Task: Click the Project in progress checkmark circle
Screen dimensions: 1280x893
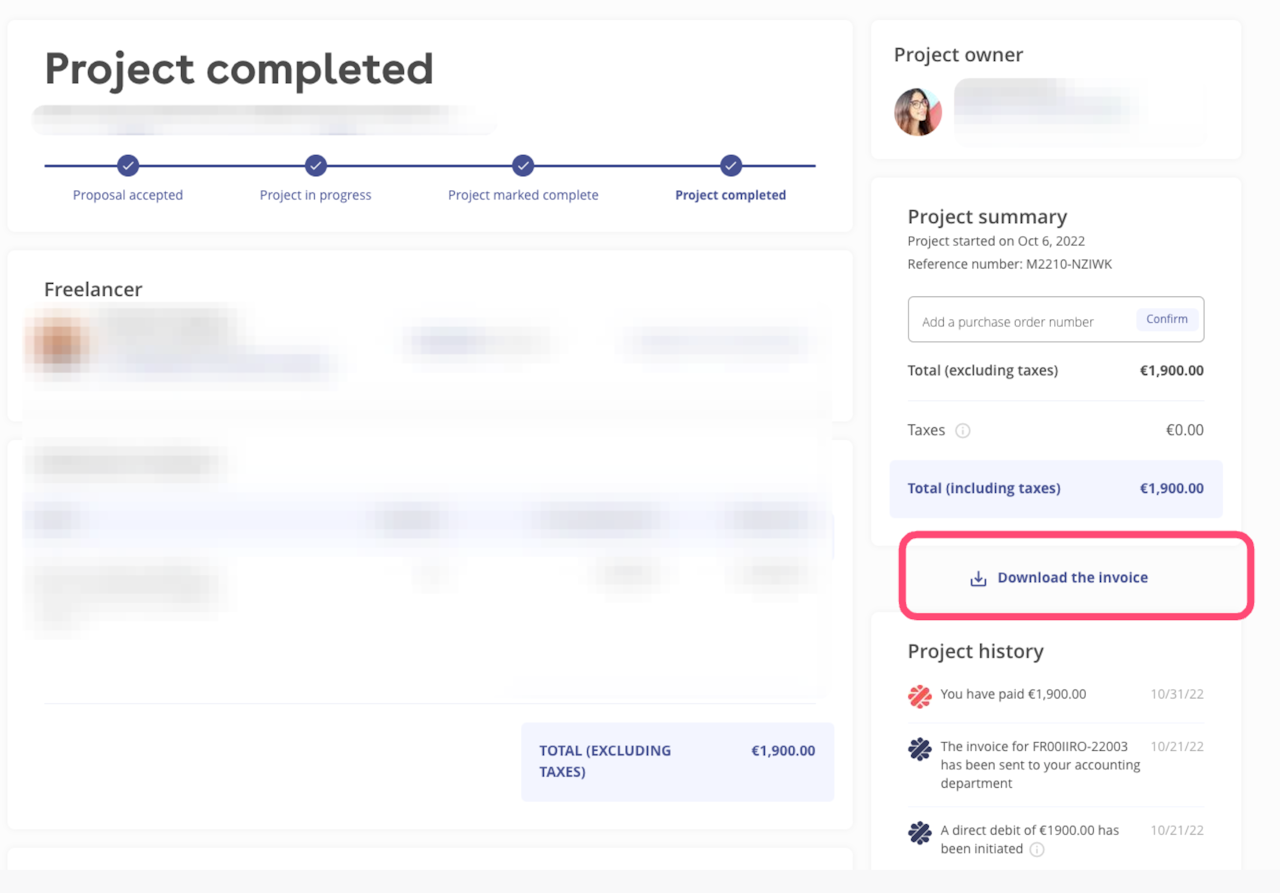Action: pos(315,165)
